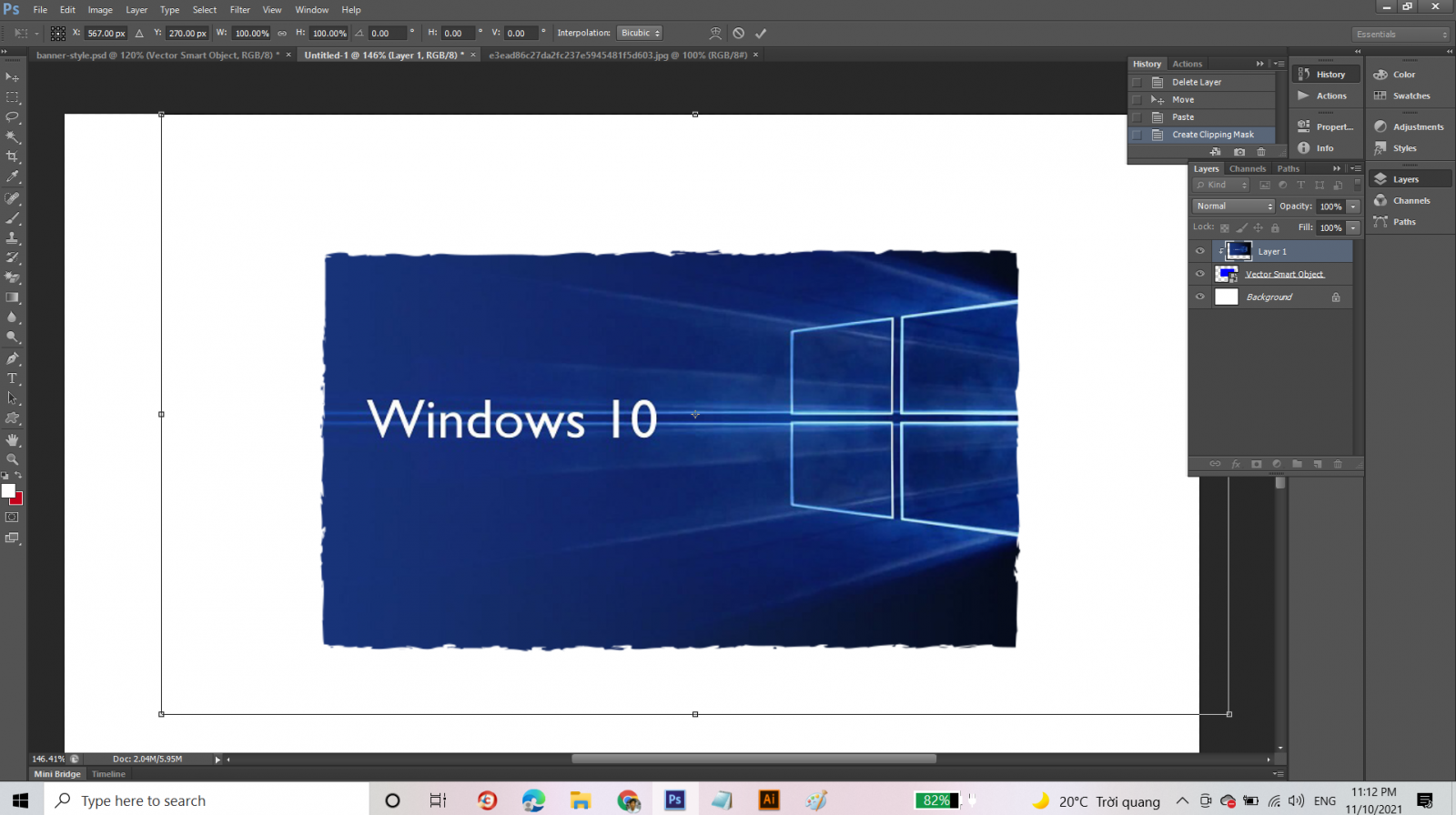Open the Filter menu
The height and width of the screenshot is (815, 1456).
tap(240, 10)
